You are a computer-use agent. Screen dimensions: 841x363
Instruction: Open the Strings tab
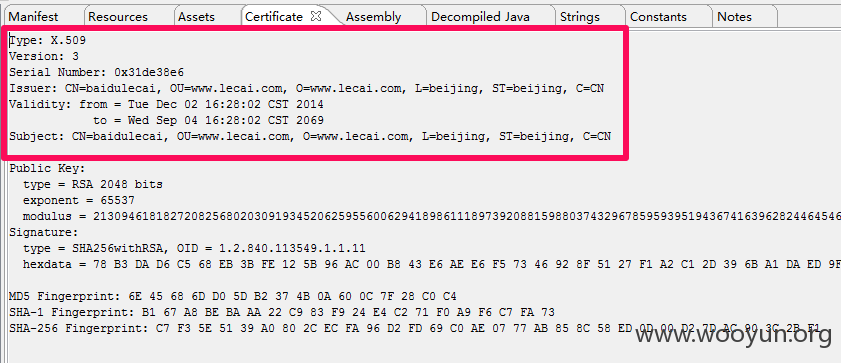coord(580,17)
